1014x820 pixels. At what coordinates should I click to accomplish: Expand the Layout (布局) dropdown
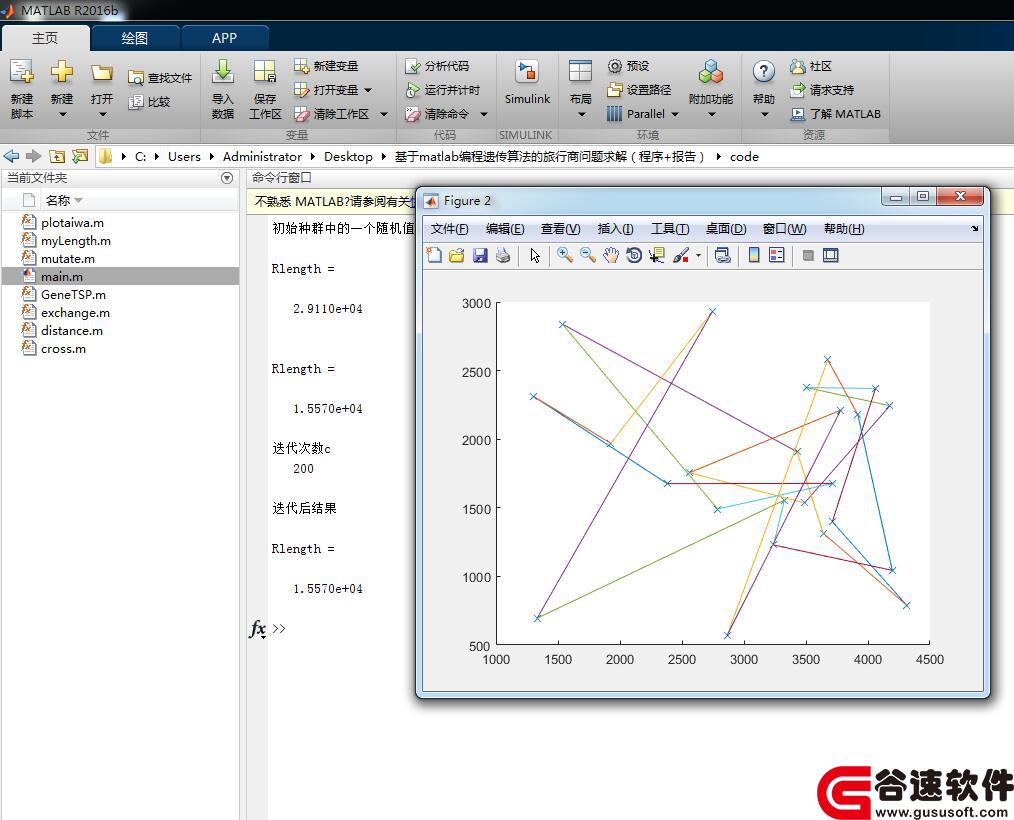tap(581, 114)
